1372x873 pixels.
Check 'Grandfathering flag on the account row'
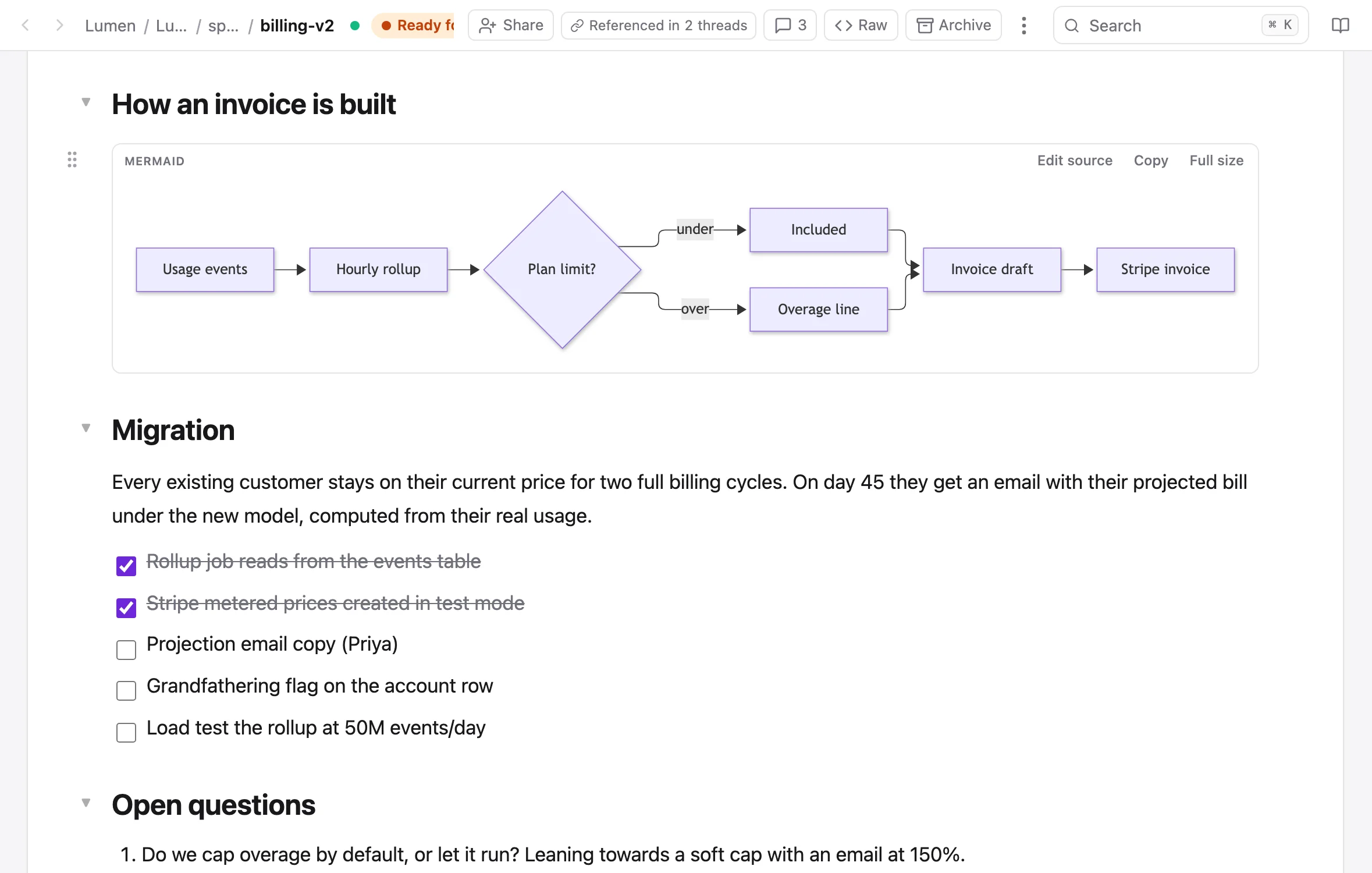pyautogui.click(x=126, y=691)
